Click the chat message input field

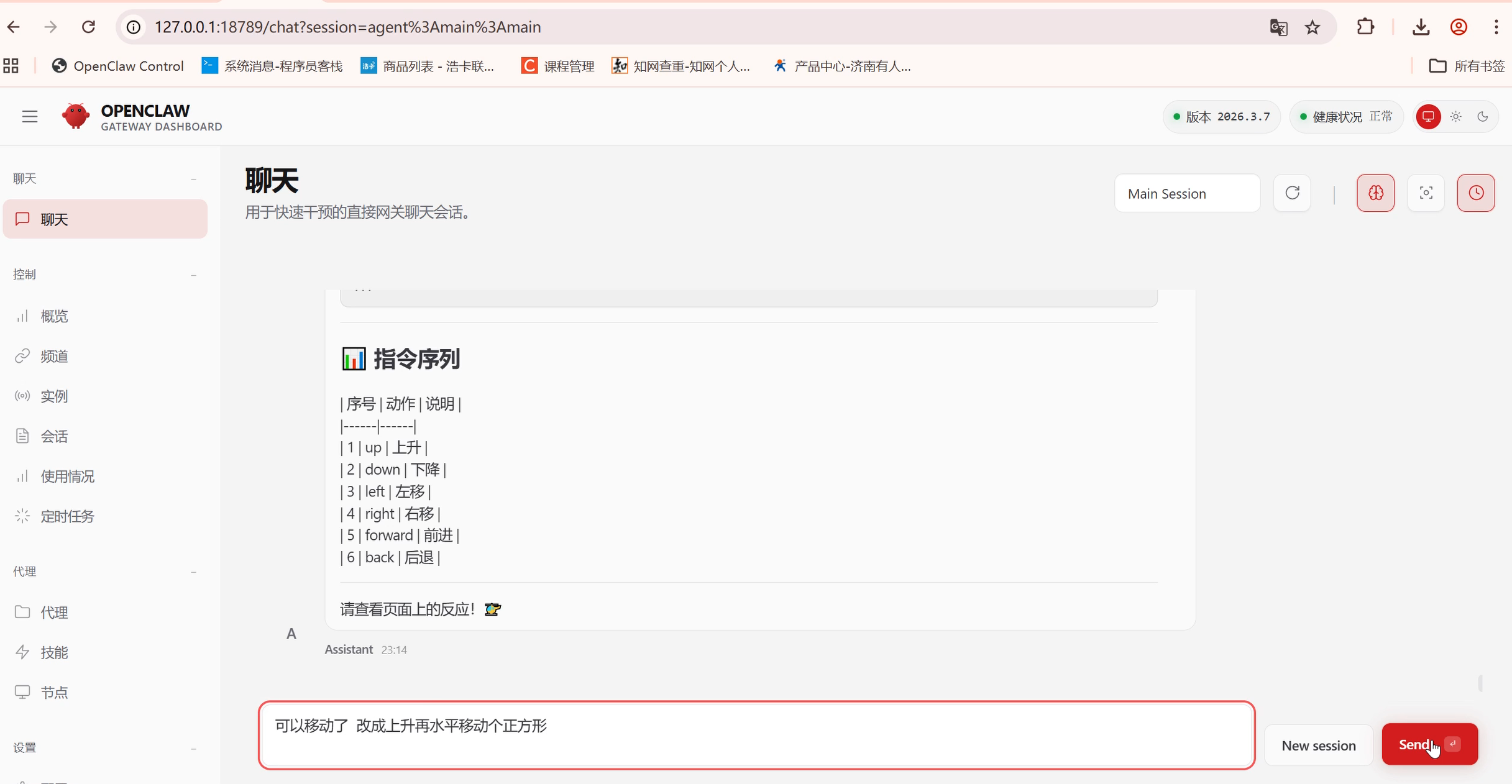click(x=756, y=736)
